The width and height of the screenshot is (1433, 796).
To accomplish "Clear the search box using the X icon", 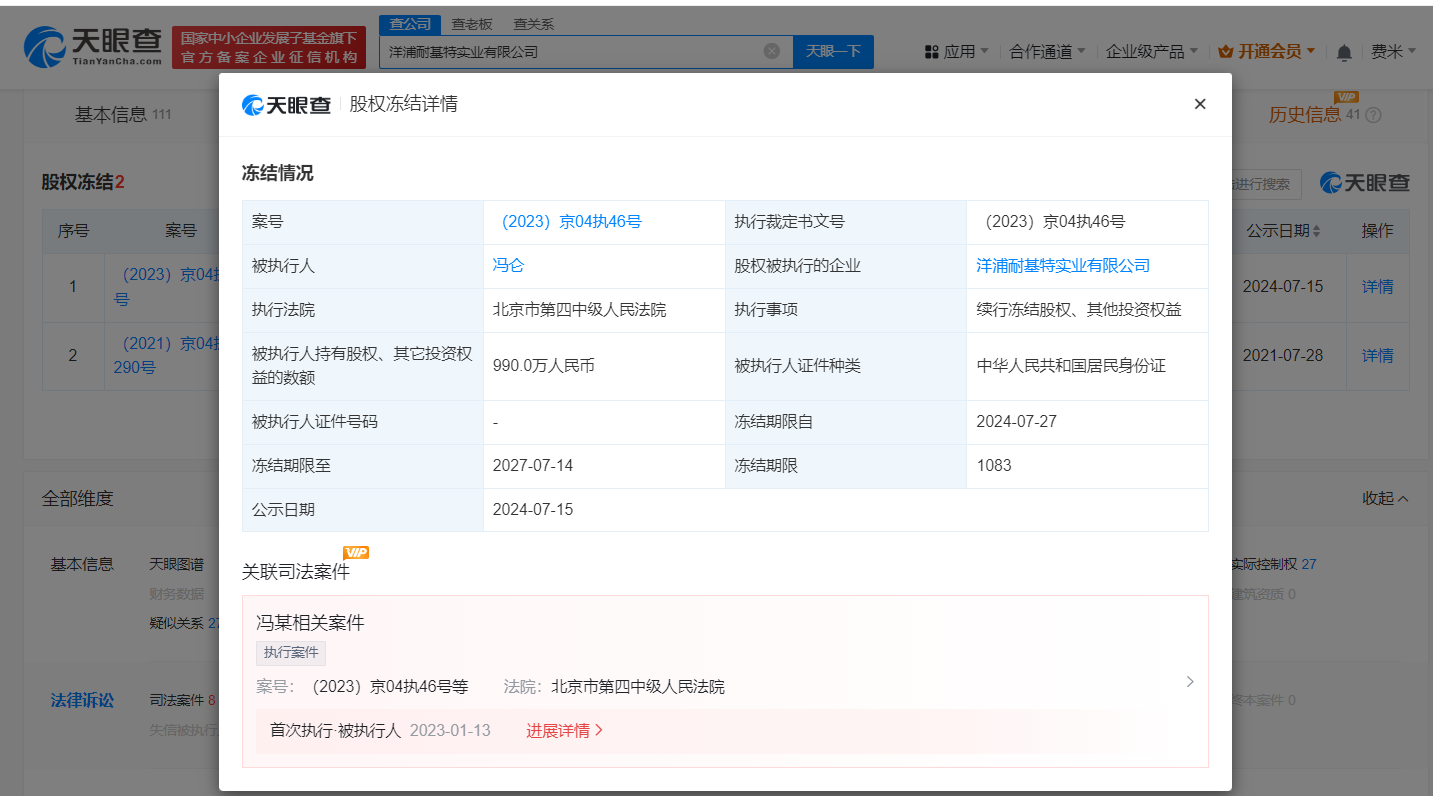I will pos(770,51).
